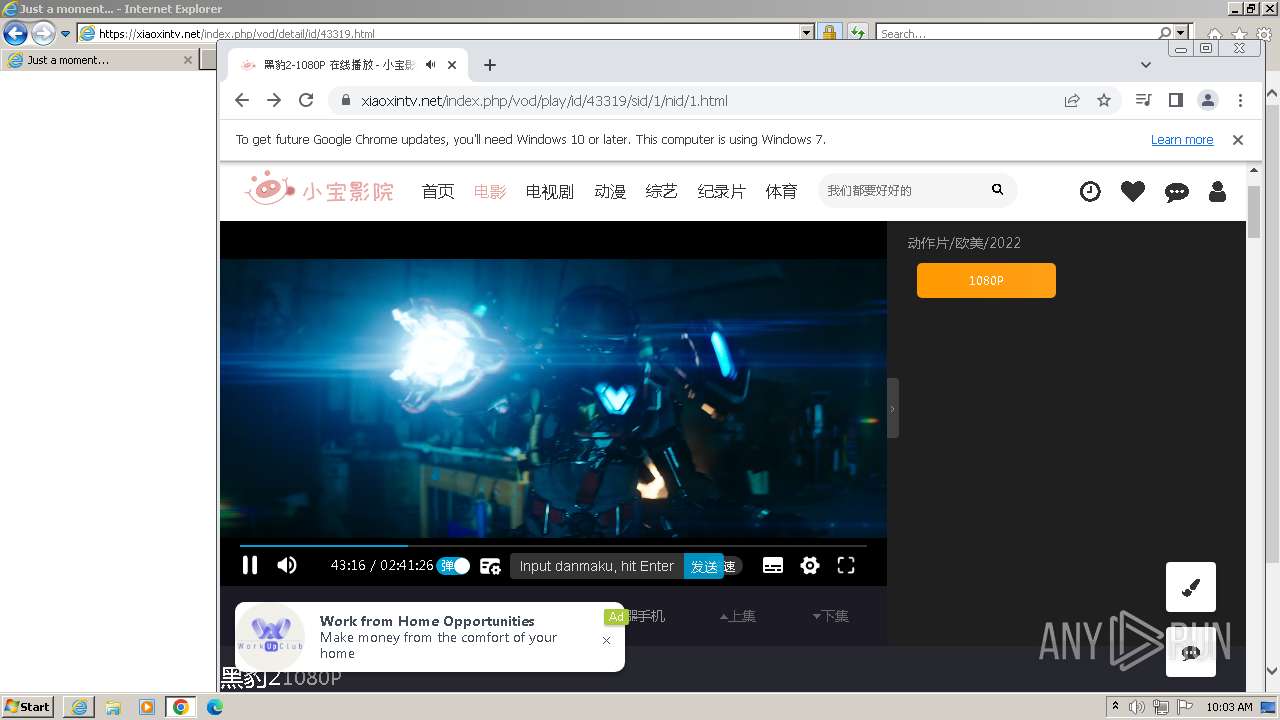
Task: Open IE address bar dropdown
Action: (807, 33)
